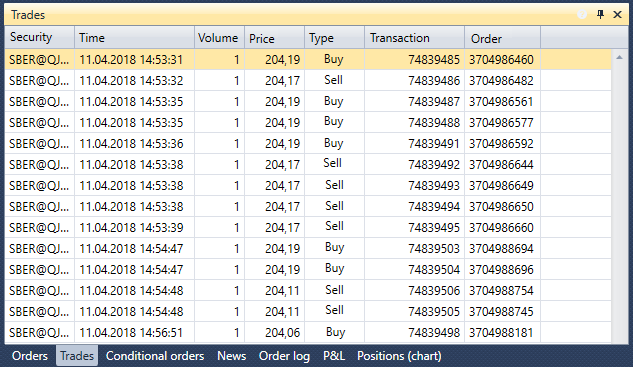The image size is (633, 367).
Task: Click order number 3704986460
Action: [501, 59]
